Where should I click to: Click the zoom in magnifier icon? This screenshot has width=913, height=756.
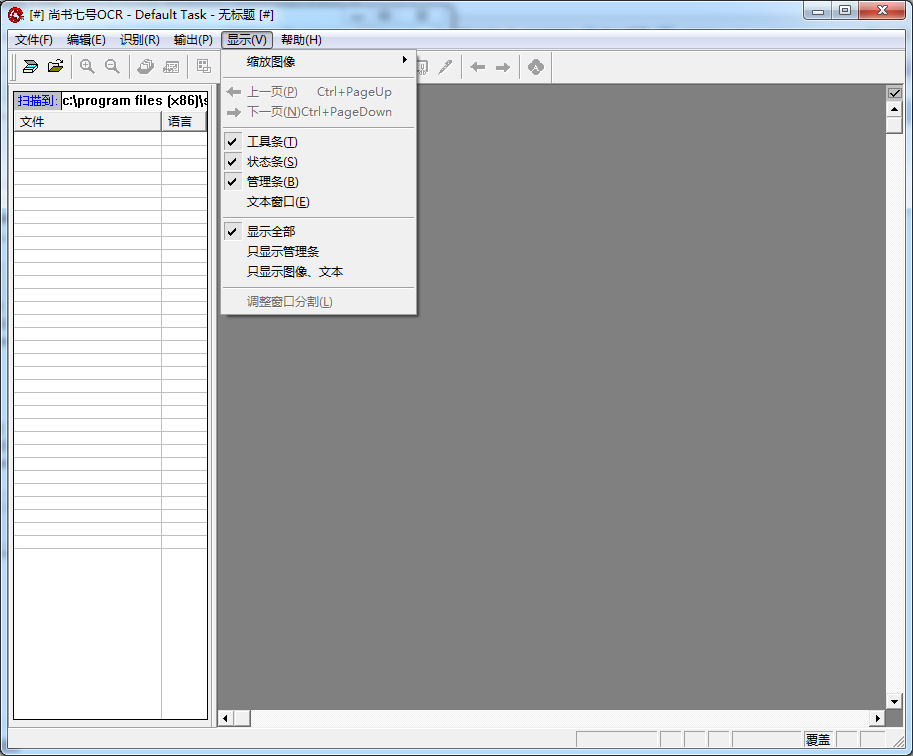click(87, 66)
